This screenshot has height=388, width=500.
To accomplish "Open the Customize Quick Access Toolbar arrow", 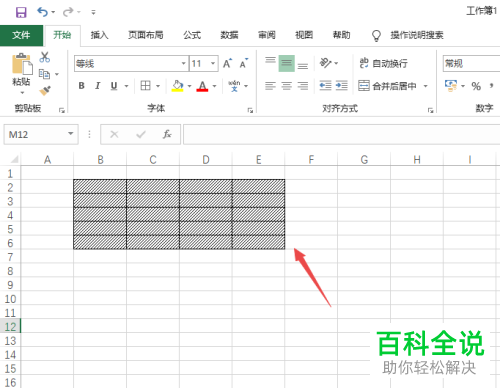I will (94, 13).
